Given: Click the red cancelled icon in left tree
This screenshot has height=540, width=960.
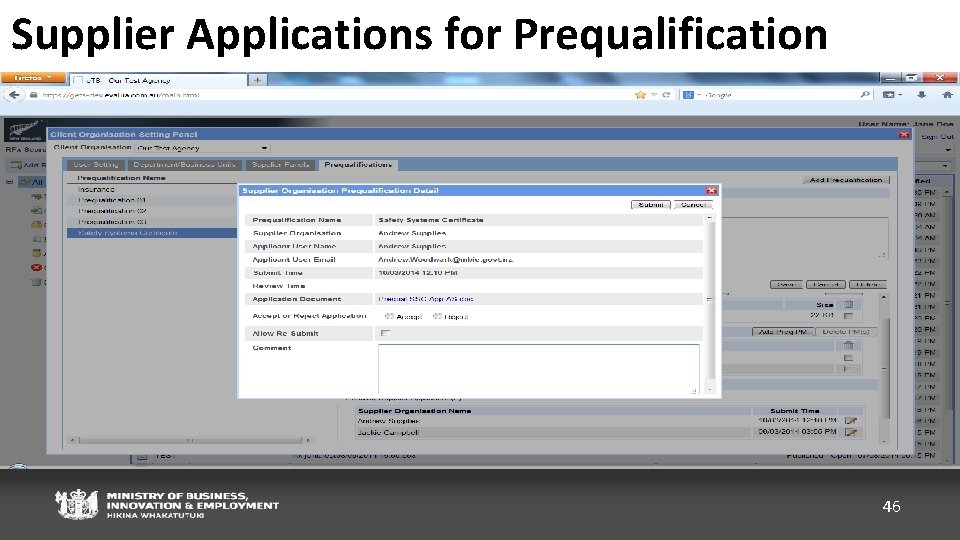Looking at the screenshot, I should point(36,267).
